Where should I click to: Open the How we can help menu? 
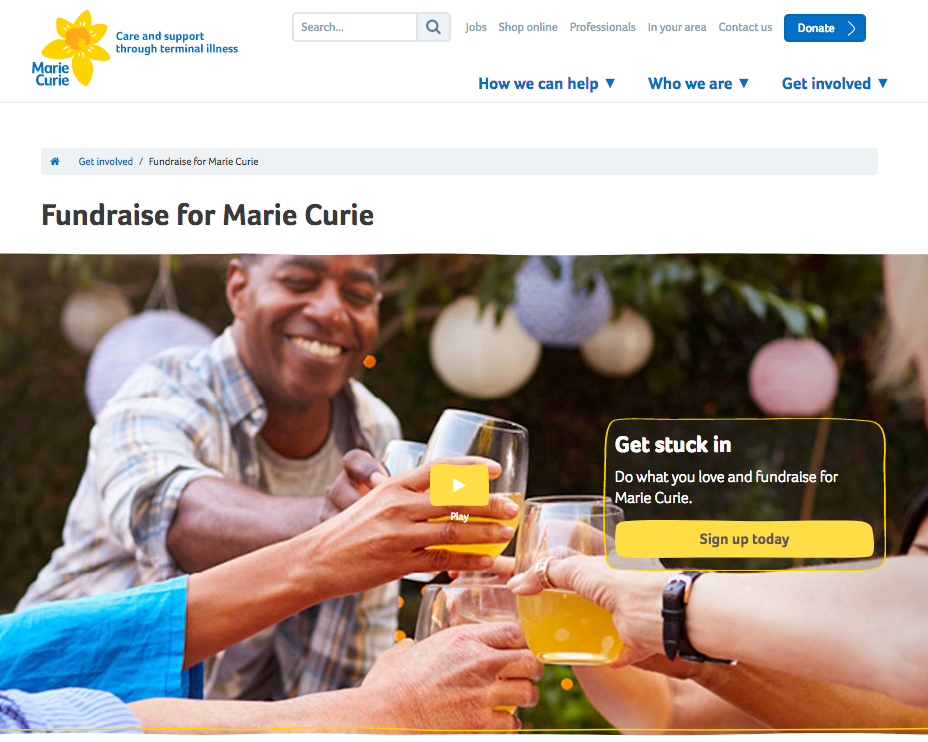coord(538,83)
